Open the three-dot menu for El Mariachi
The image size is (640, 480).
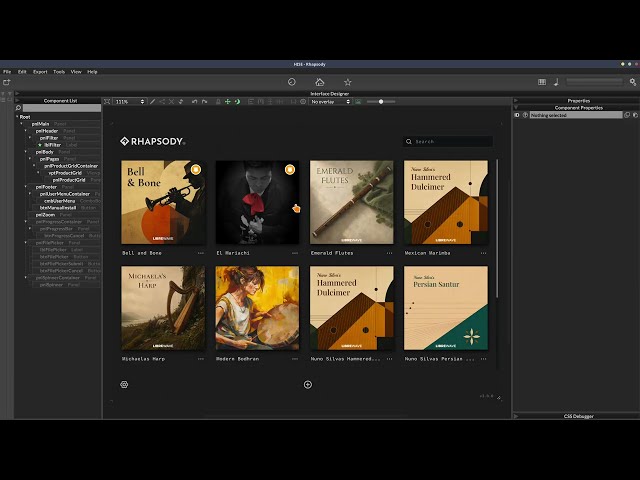(295, 253)
